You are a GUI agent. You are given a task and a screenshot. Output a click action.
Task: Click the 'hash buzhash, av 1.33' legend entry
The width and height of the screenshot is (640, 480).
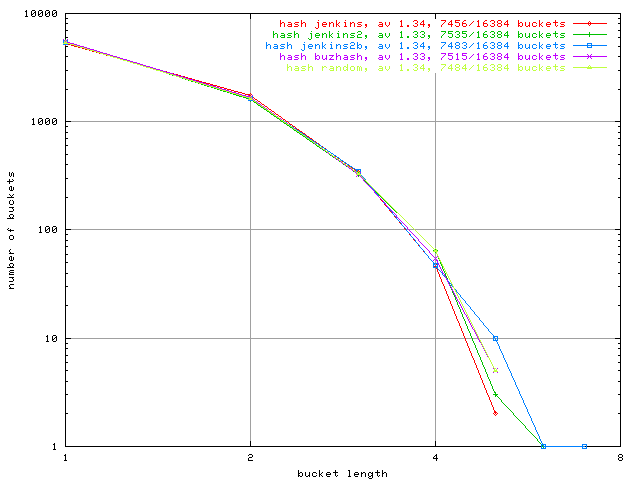(422, 57)
